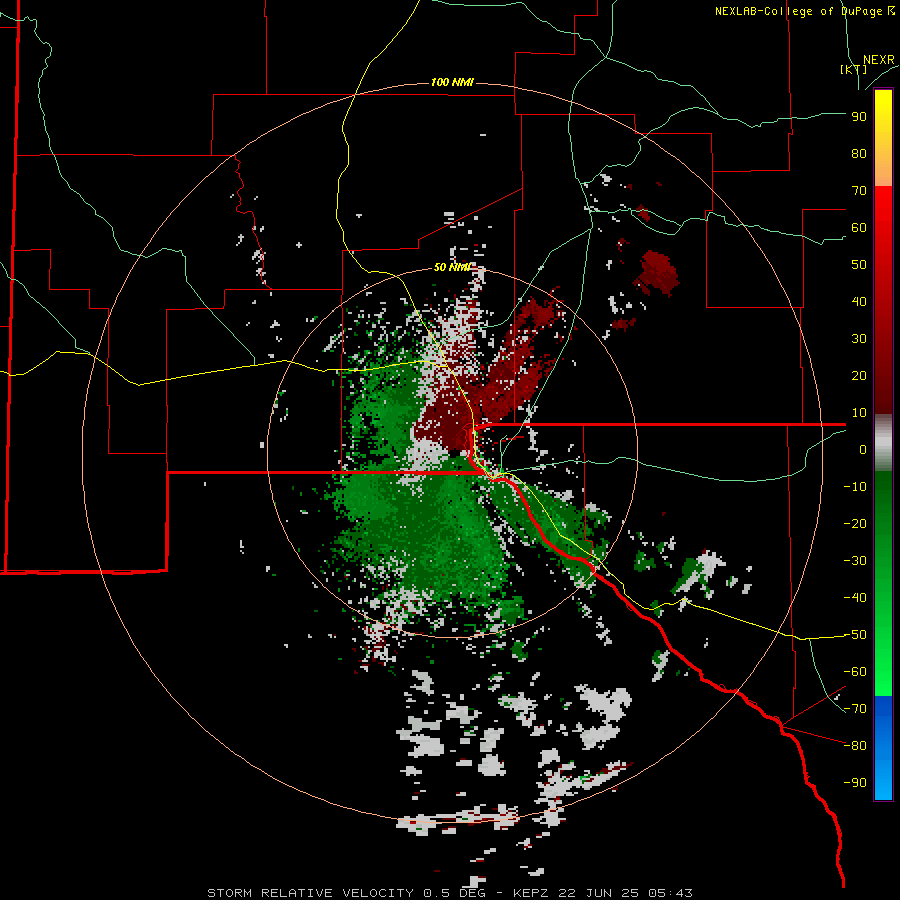Click the positive 10 scale value
This screenshot has width=900, height=900.
point(859,413)
